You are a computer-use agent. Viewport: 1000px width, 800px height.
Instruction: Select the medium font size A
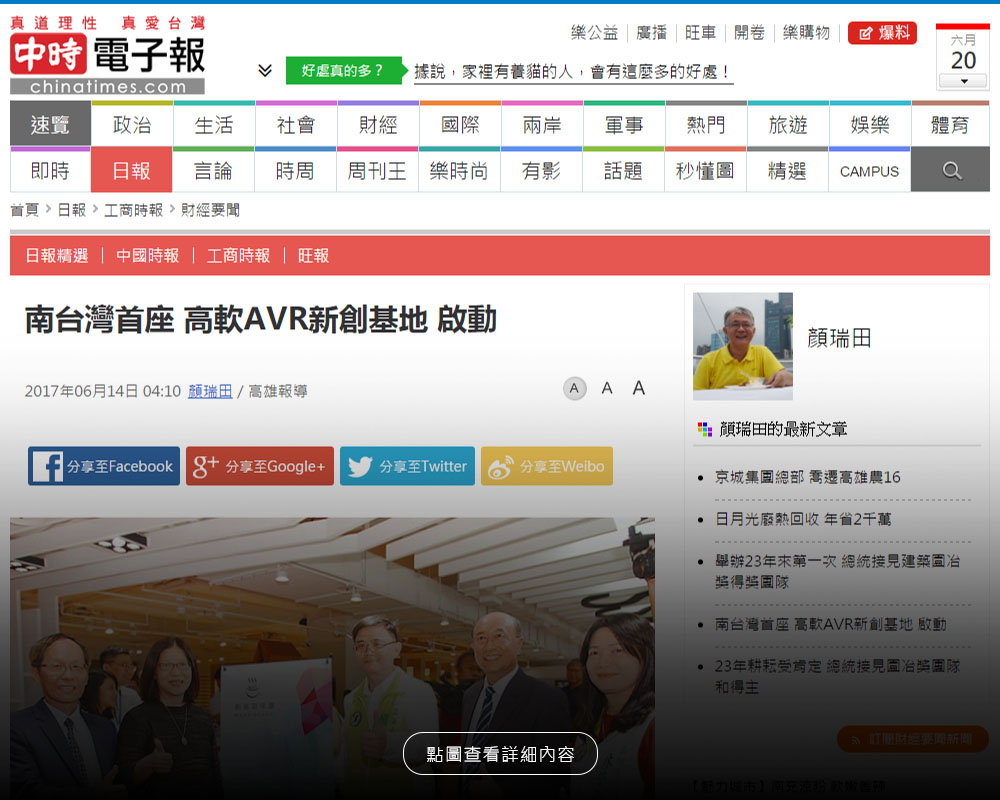(x=606, y=388)
